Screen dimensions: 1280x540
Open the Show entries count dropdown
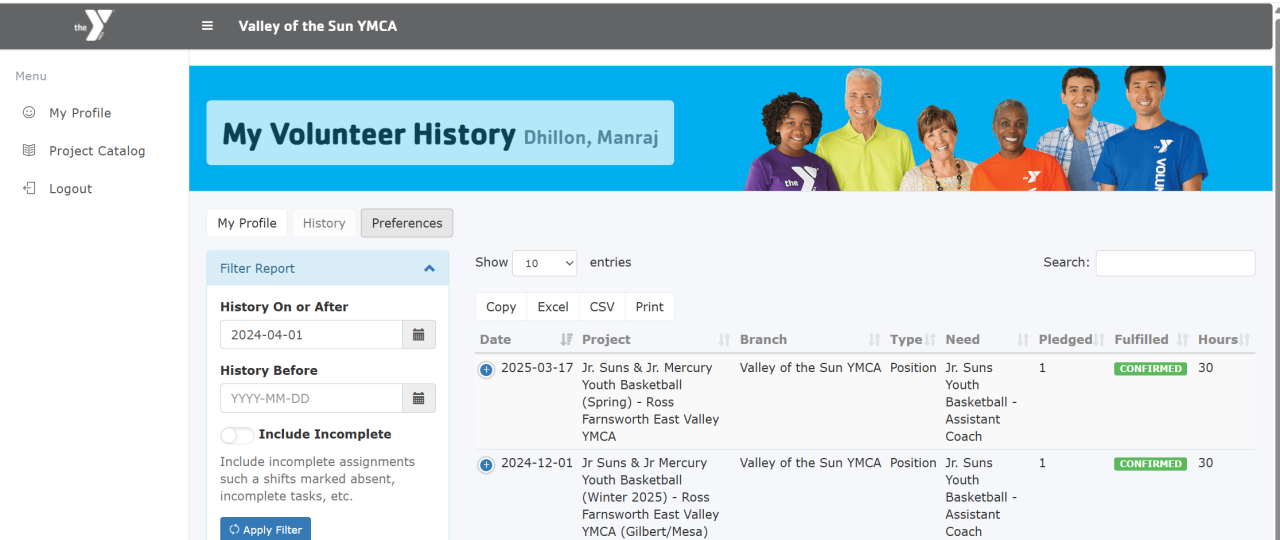[544, 263]
